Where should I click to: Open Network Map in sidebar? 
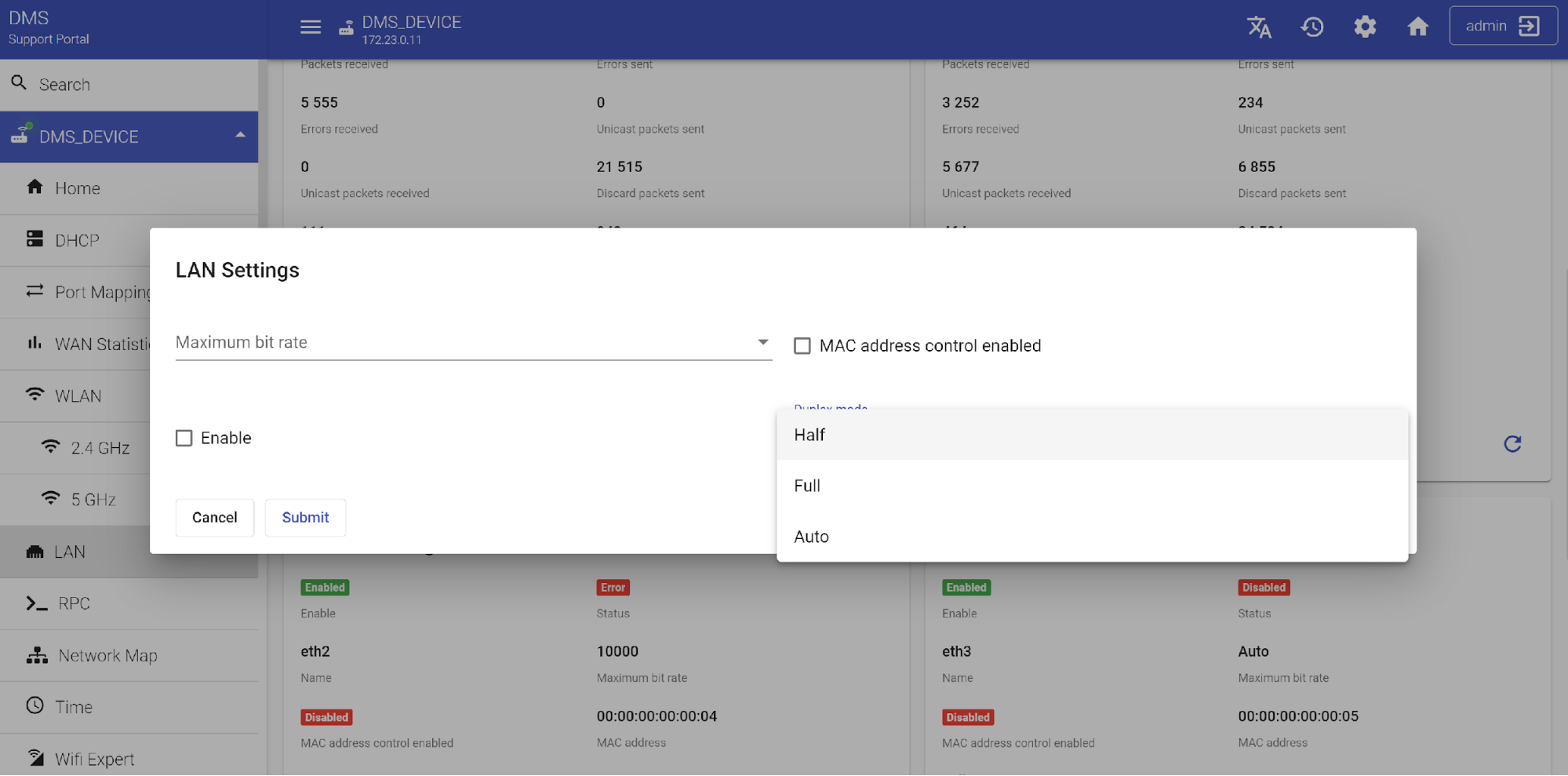point(107,655)
